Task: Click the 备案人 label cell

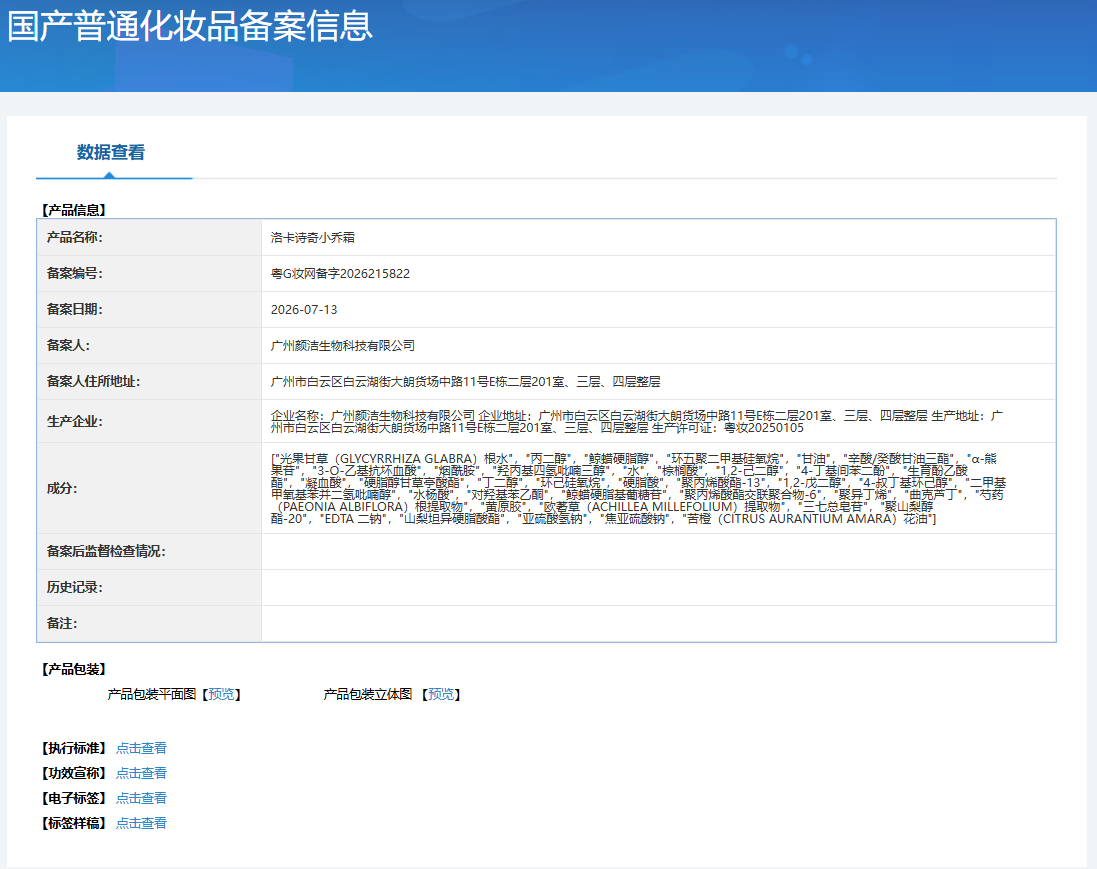Action: click(149, 346)
